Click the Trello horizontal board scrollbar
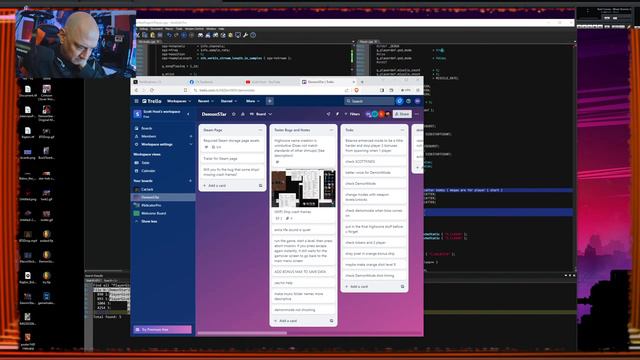 click(242, 333)
